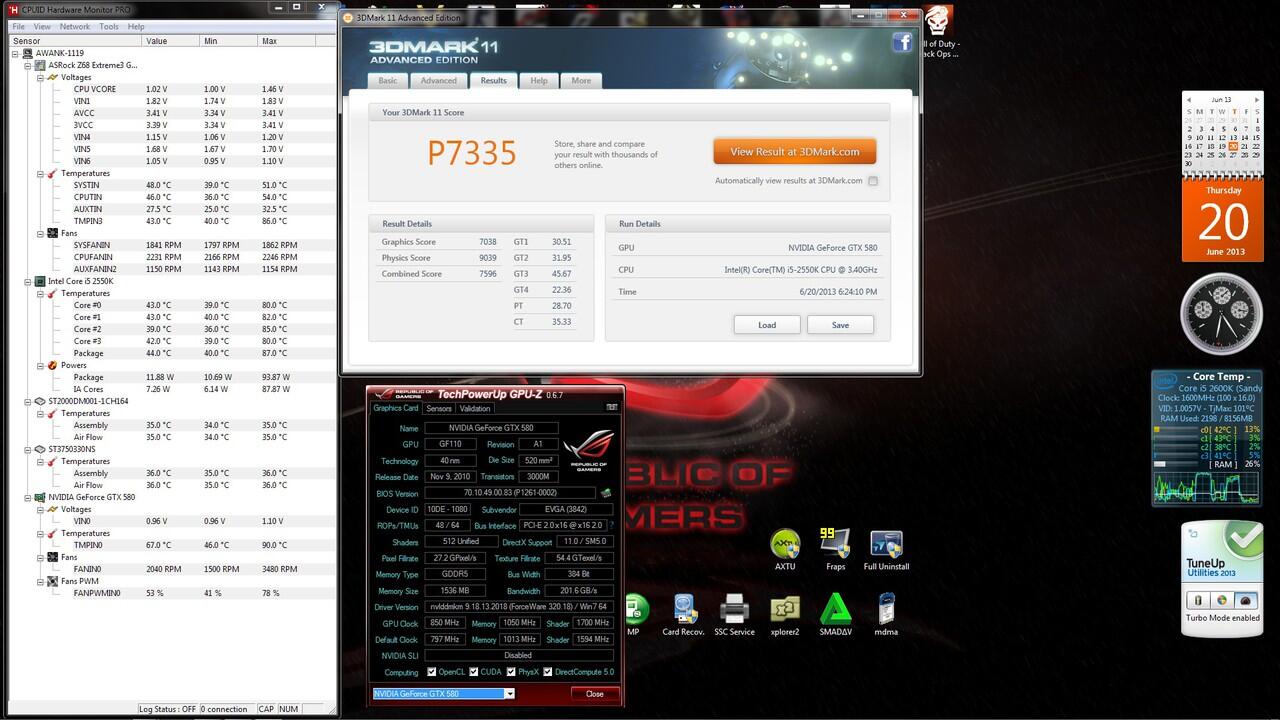Image resolution: width=1280 pixels, height=720 pixels.
Task: Click calendar next month arrow
Action: (1255, 100)
